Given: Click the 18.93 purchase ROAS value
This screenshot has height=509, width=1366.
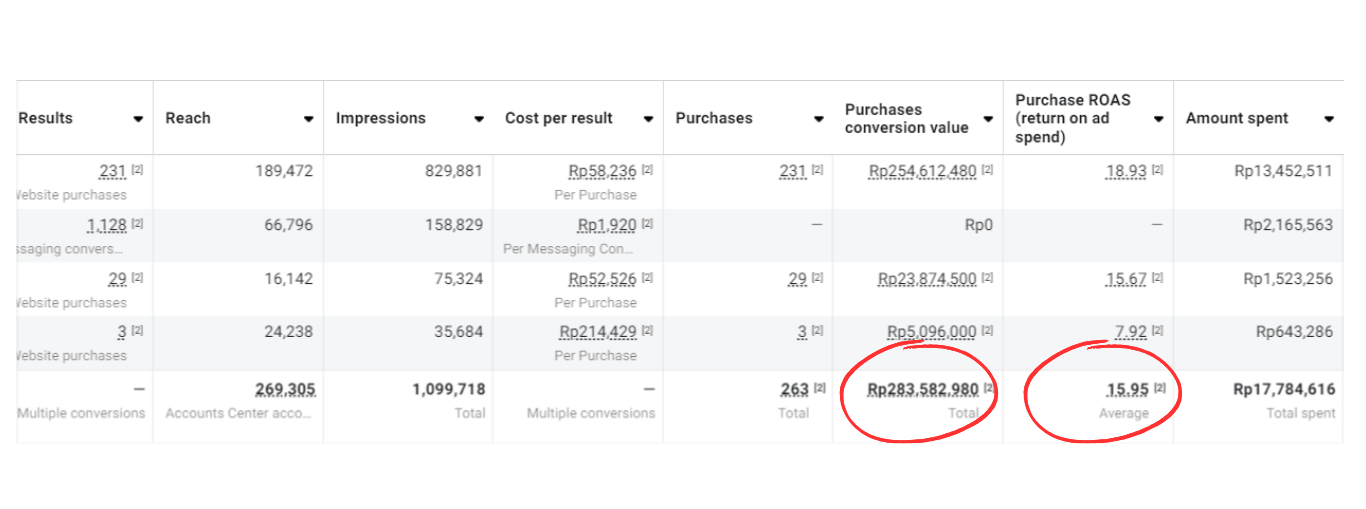Looking at the screenshot, I should (1126, 171).
